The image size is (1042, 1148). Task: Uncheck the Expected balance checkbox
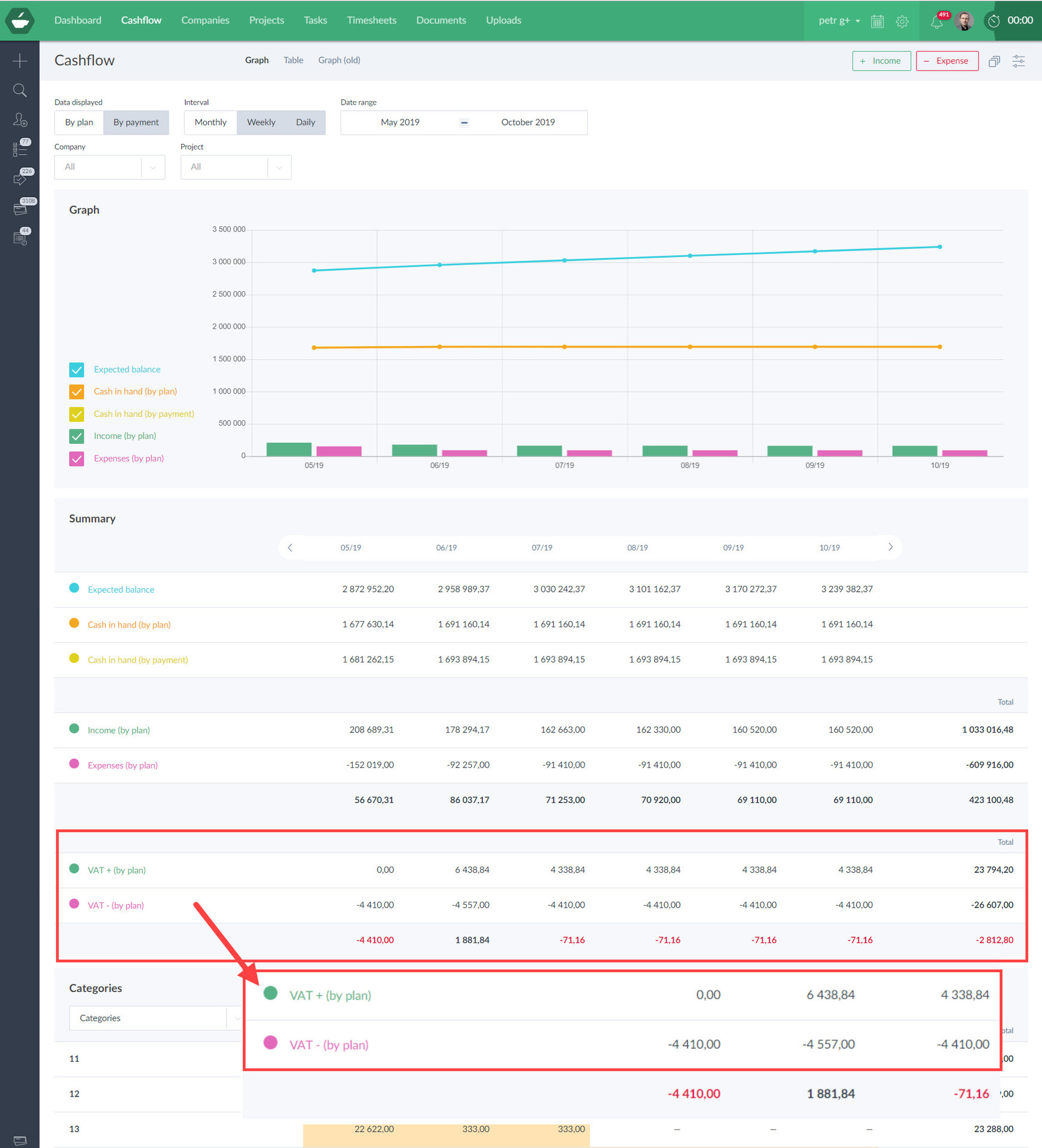coord(77,370)
